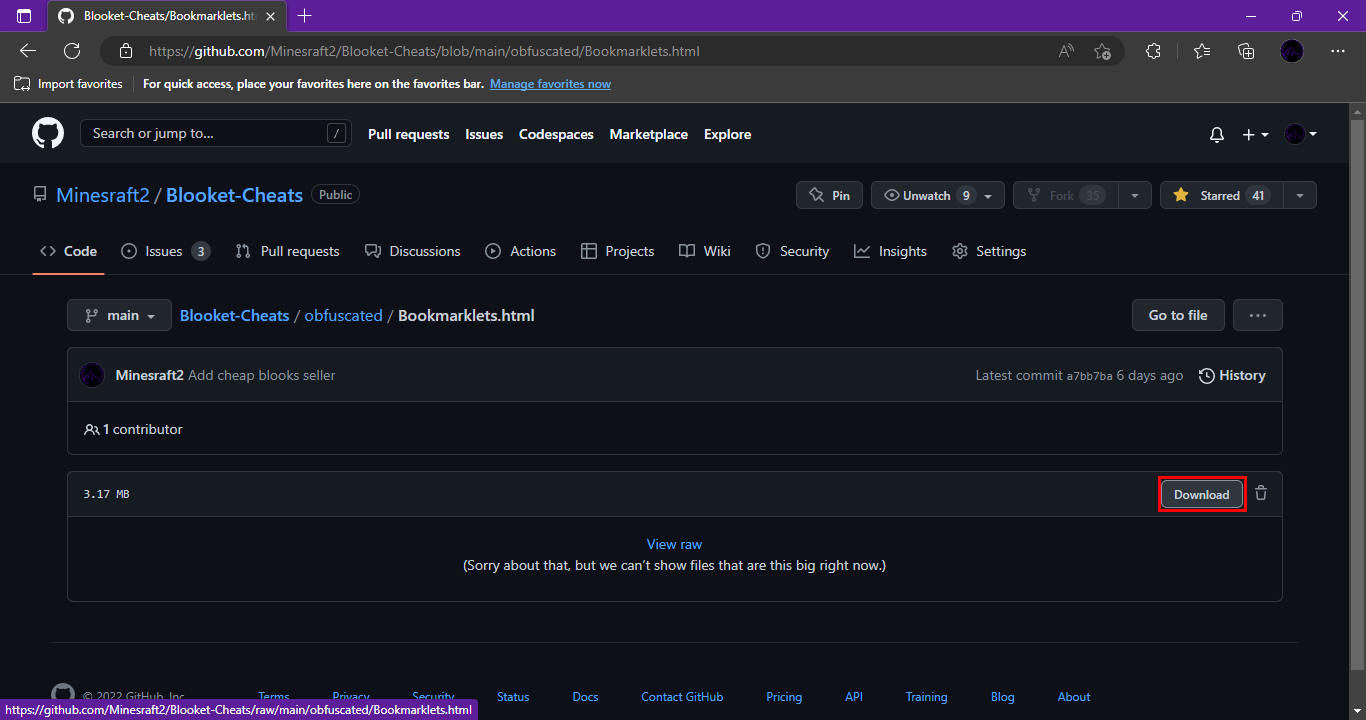
Task: Open footer Training link
Action: pos(927,697)
